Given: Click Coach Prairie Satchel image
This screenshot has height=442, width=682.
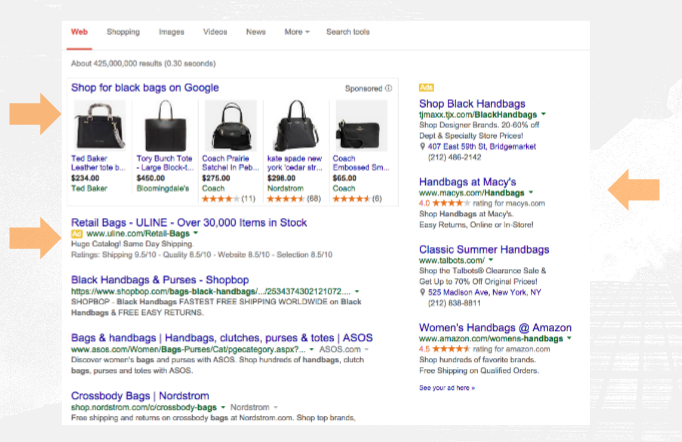Looking at the screenshot, I should 231,125.
